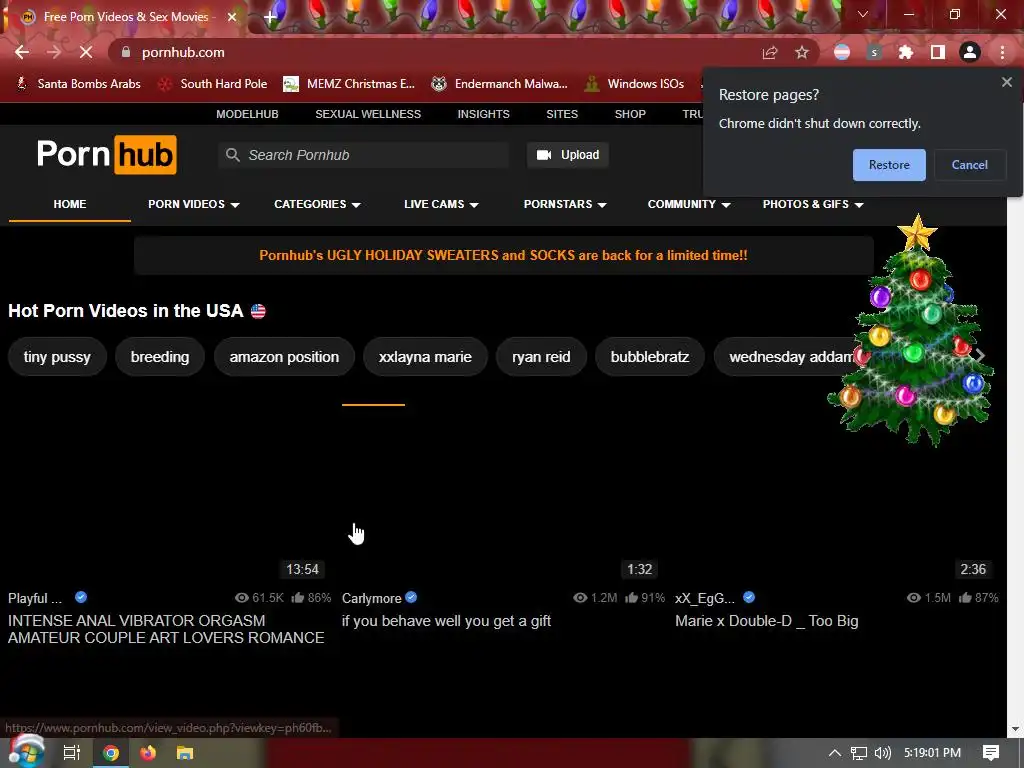Open the Chrome profile avatar

click(970, 52)
